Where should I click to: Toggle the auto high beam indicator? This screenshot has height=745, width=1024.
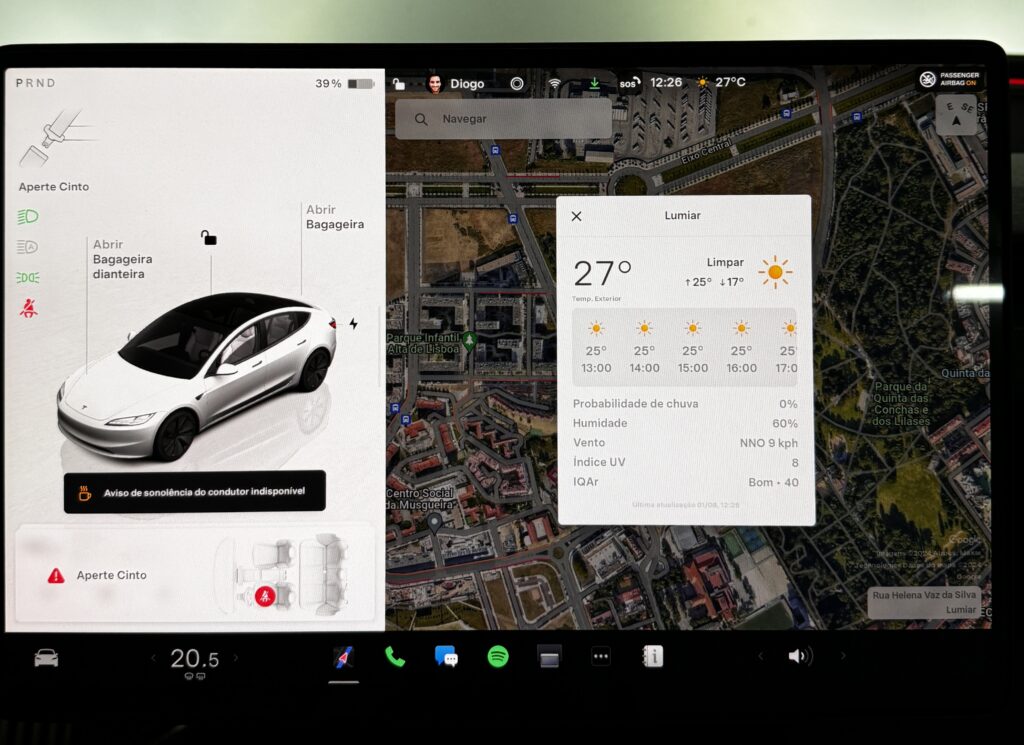[x=28, y=247]
